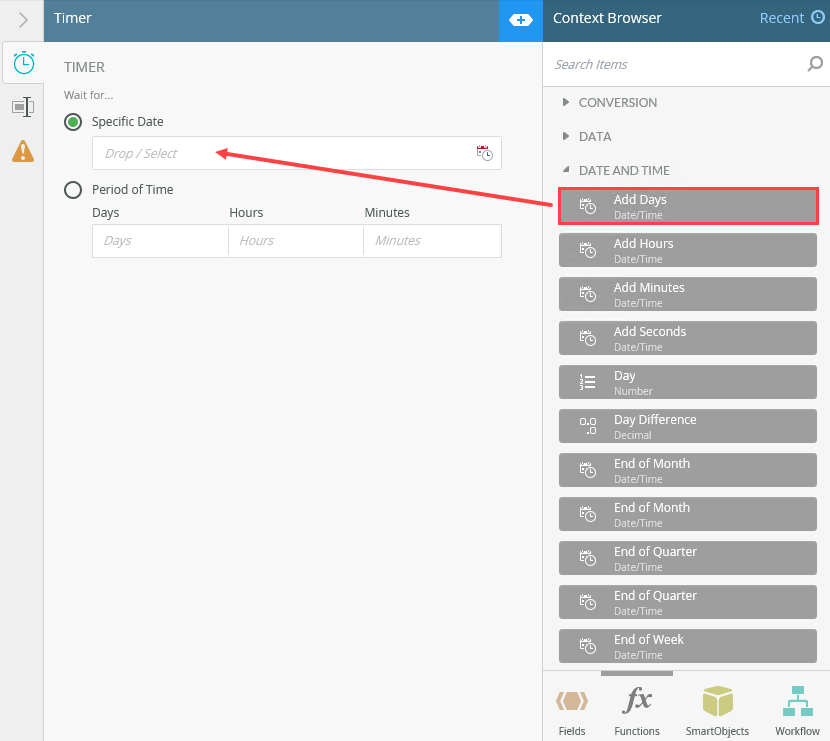Switch to the Fields tab
Screen dimensions: 830x741
click(572, 710)
